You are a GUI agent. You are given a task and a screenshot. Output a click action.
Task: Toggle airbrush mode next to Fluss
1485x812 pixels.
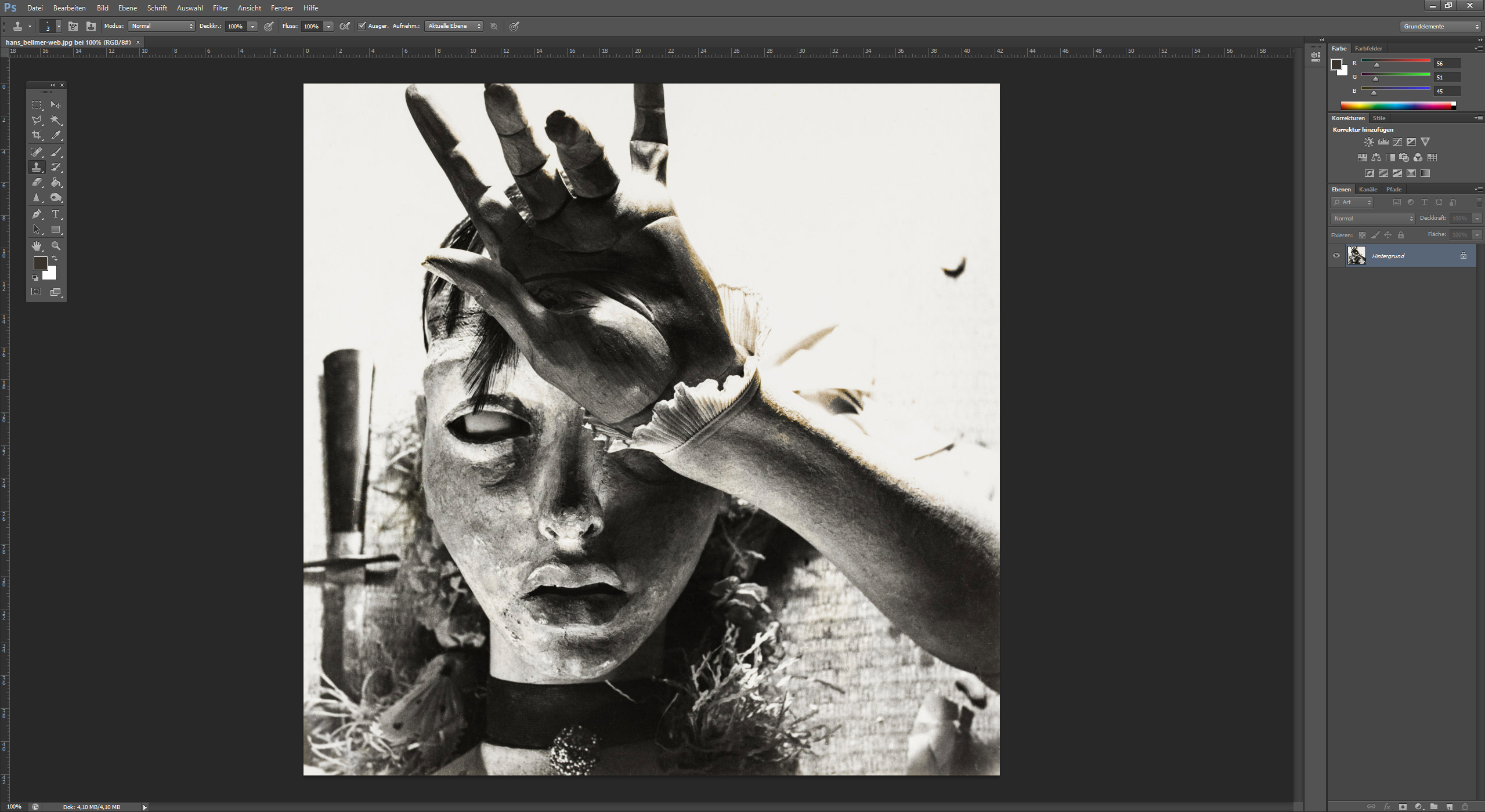(345, 26)
